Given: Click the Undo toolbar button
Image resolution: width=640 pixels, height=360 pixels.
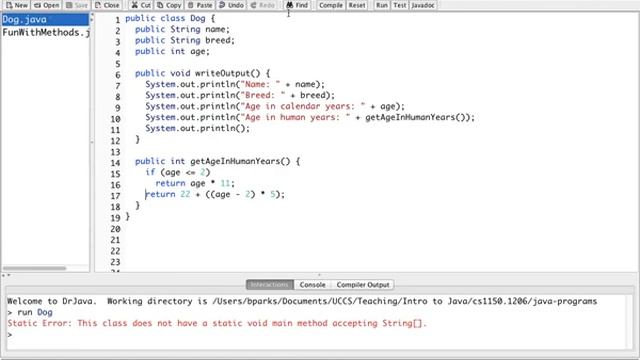Looking at the screenshot, I should click(231, 5).
